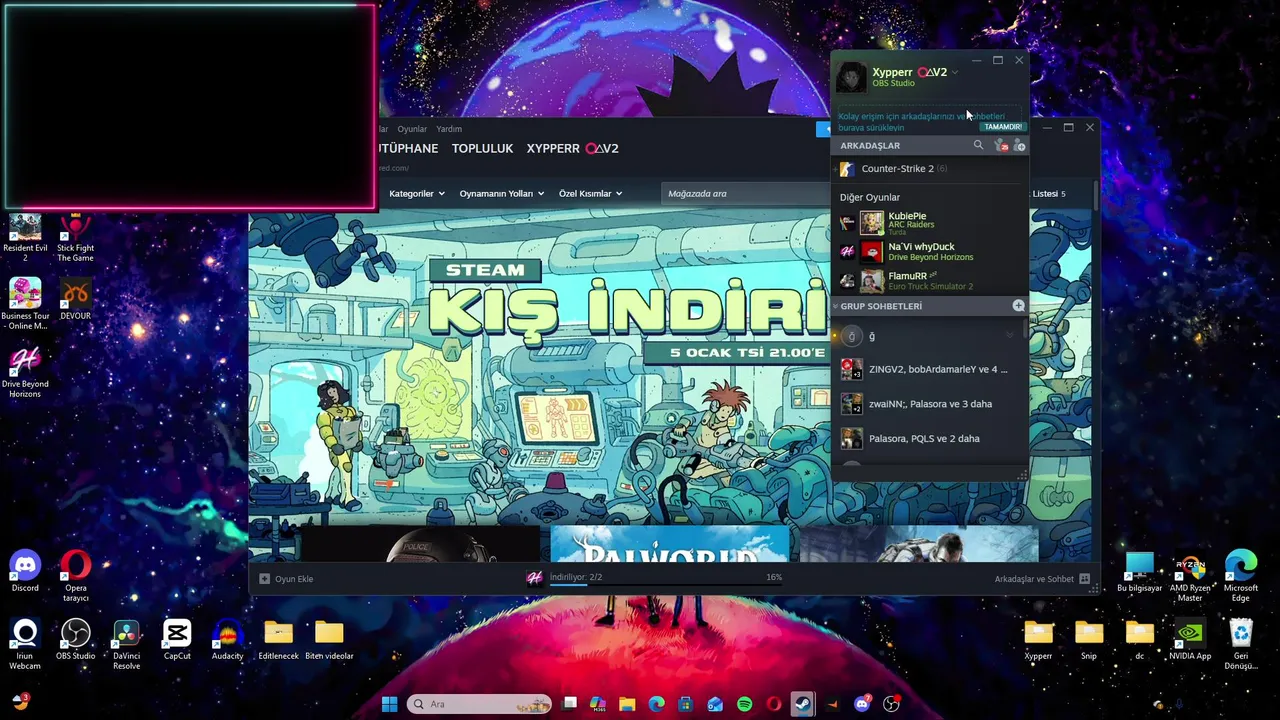The height and width of the screenshot is (720, 1280).
Task: Expand the Kategoriler dropdown in Steam store
Action: click(415, 193)
